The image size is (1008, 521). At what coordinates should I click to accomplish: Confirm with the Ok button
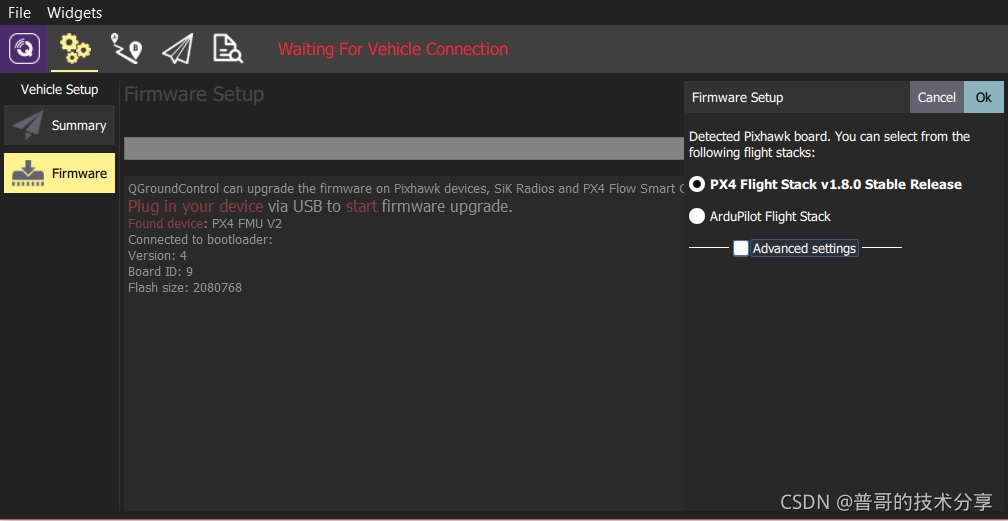coord(984,97)
